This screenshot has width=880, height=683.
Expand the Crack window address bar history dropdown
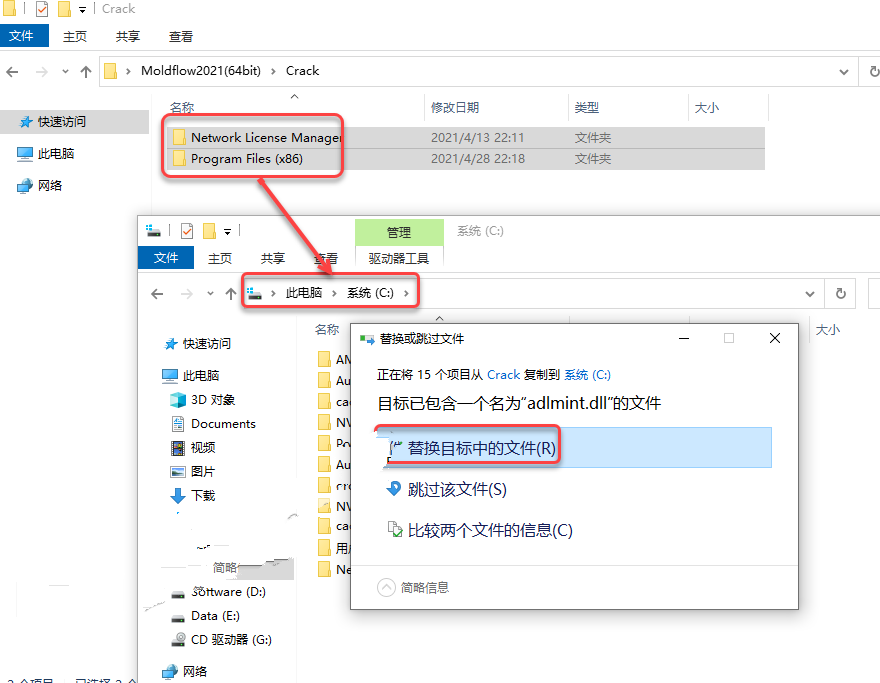click(x=844, y=72)
